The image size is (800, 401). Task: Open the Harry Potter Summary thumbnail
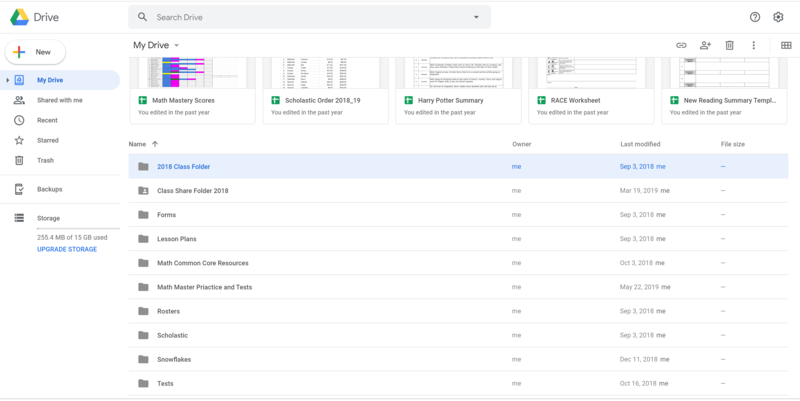459,73
